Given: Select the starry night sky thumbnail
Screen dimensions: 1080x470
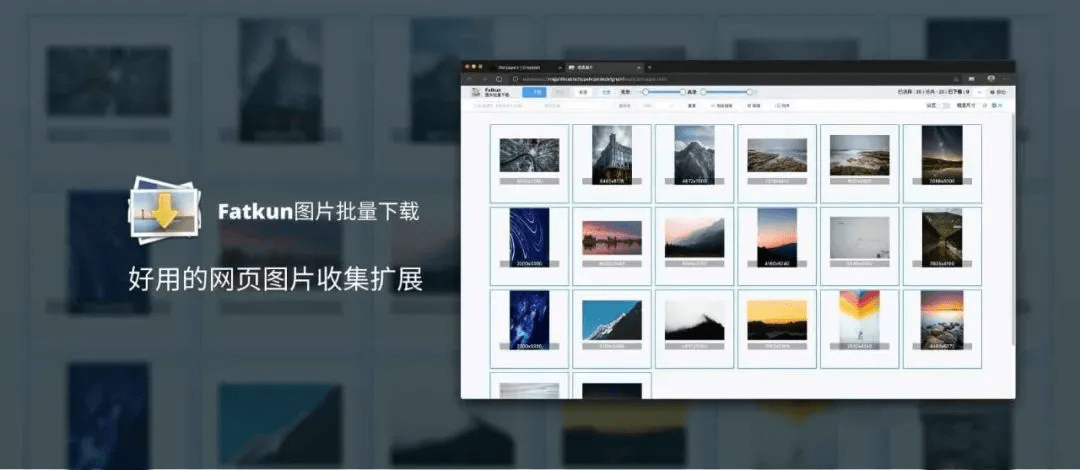Looking at the screenshot, I should (941, 155).
